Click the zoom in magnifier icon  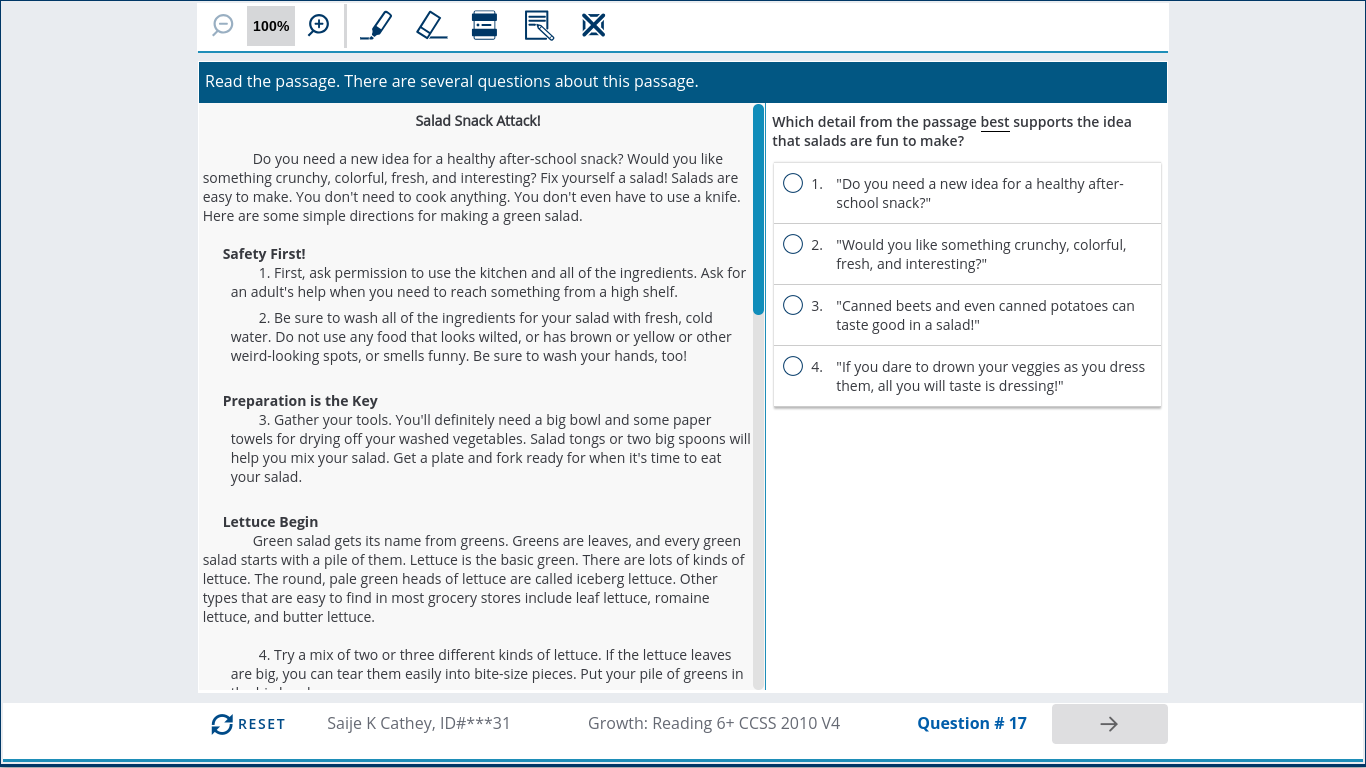tap(318, 25)
